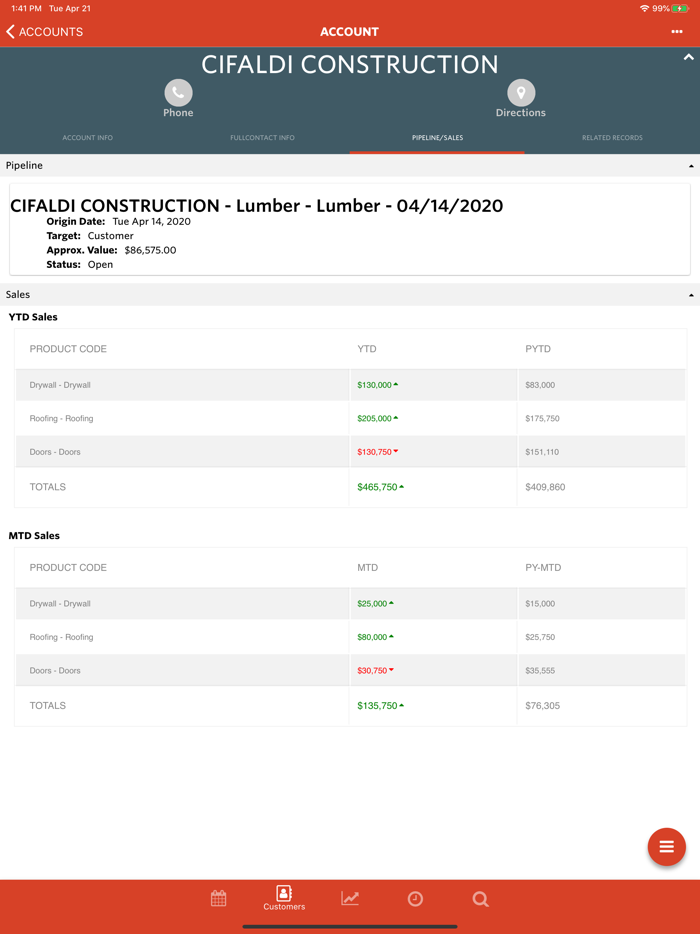Open the search magnifier in bottom bar
Image resolution: width=700 pixels, height=934 pixels.
(x=481, y=899)
